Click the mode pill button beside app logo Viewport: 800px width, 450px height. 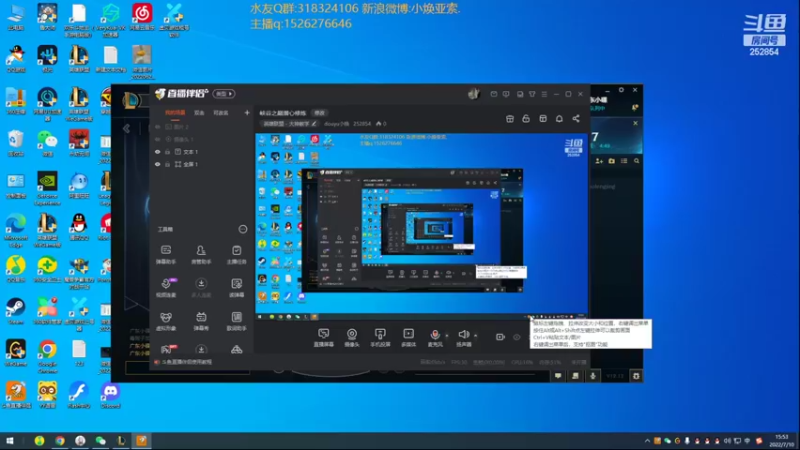224,94
